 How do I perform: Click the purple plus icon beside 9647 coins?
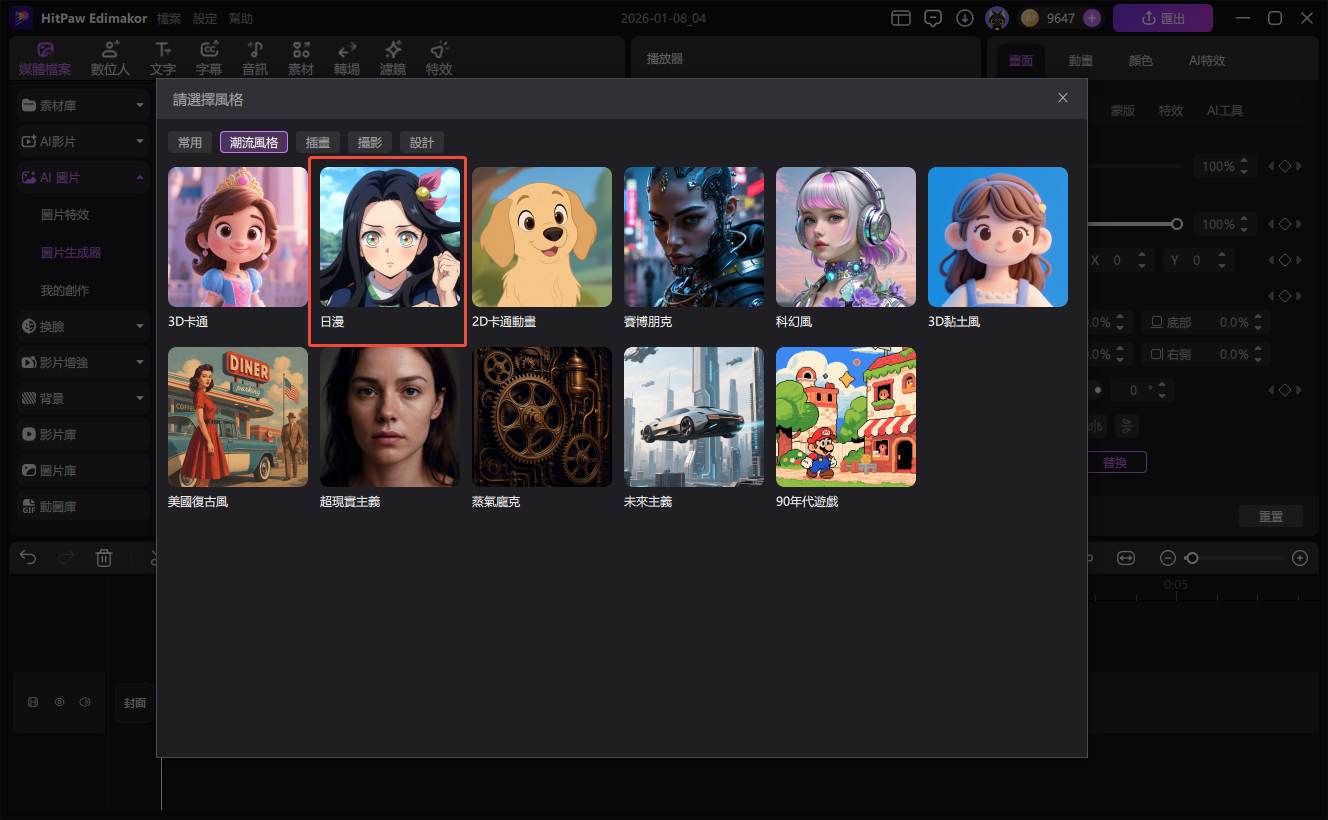point(1092,18)
